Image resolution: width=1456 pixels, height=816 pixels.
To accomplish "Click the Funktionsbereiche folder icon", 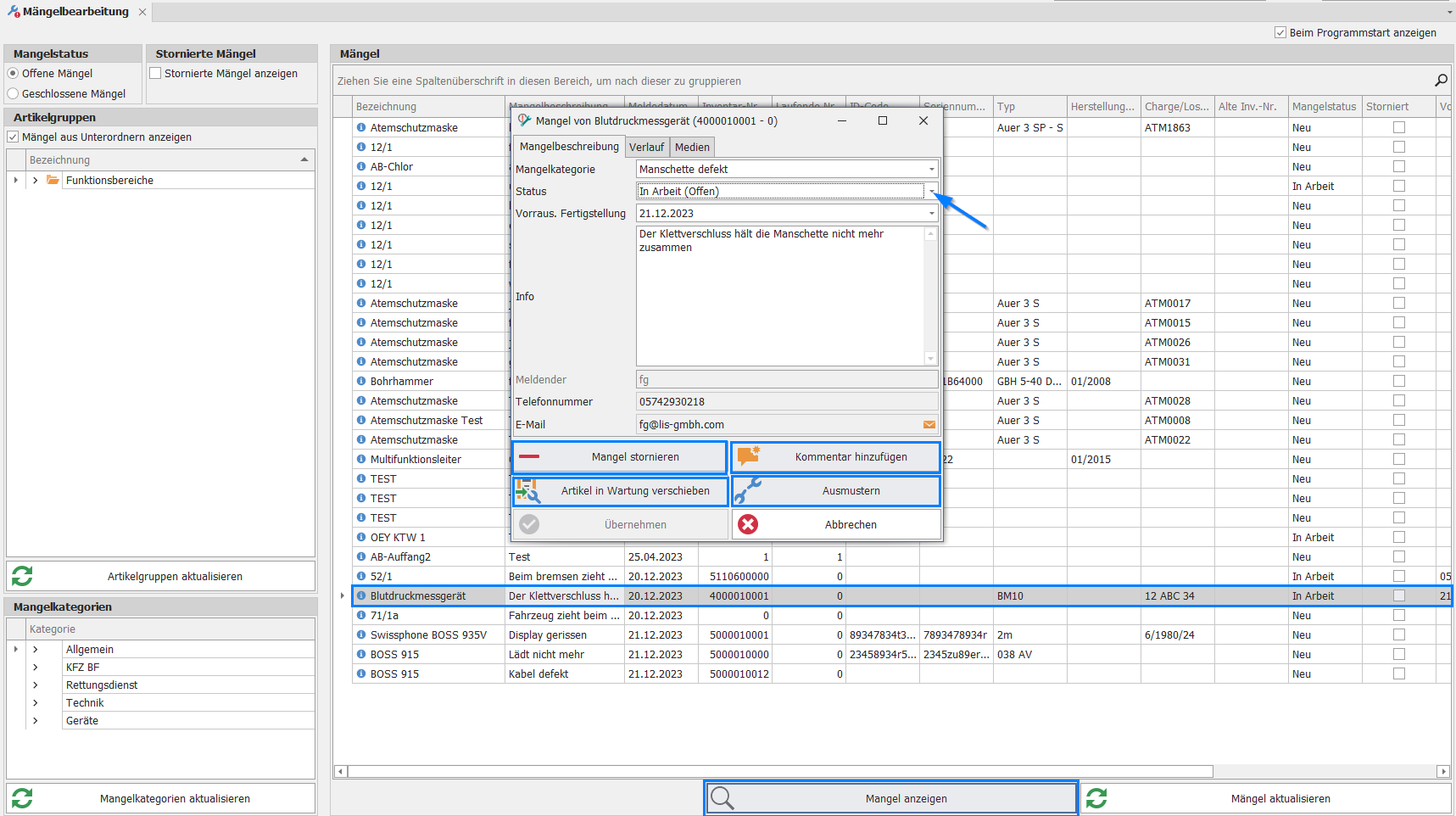I will click(53, 181).
